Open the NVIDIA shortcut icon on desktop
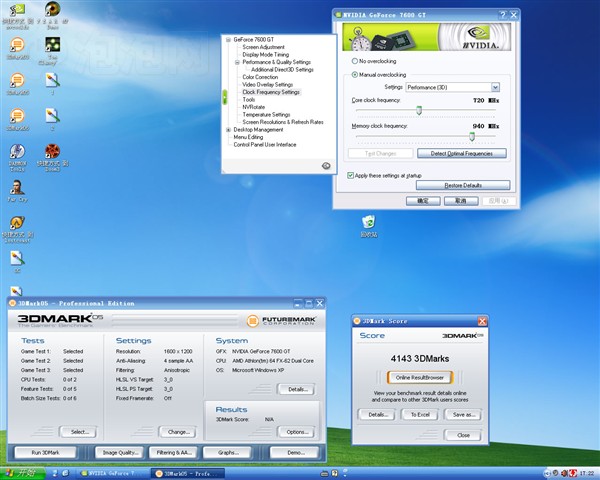 [18, 10]
